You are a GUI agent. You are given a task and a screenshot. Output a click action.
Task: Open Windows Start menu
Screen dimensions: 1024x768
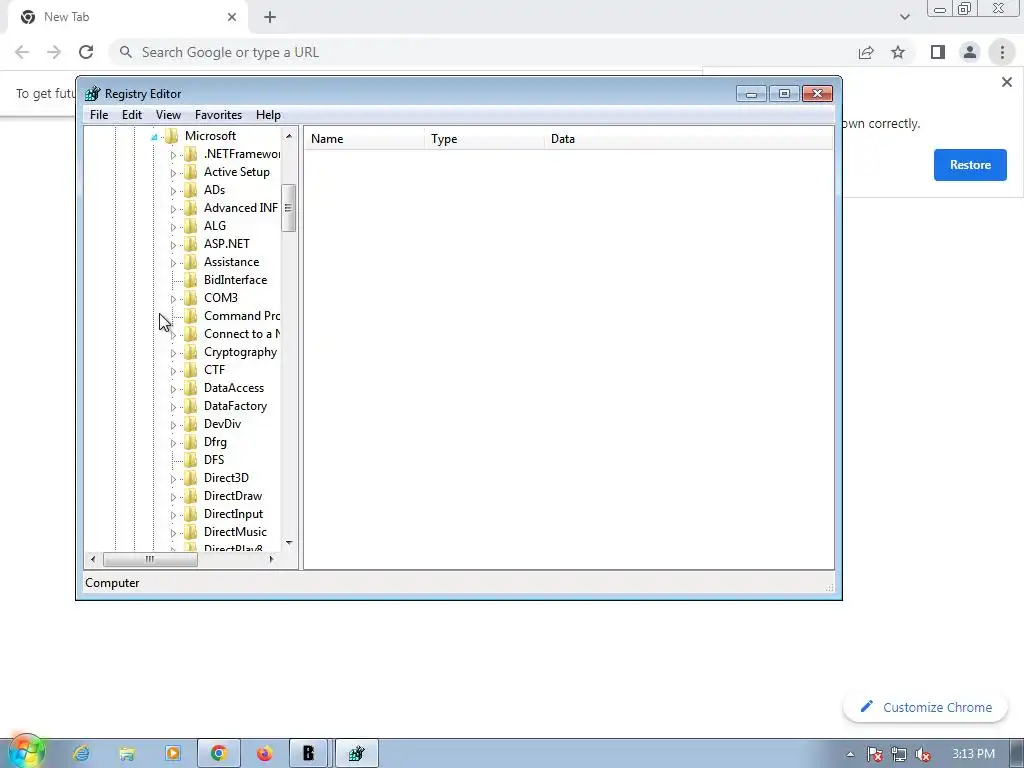coord(26,751)
